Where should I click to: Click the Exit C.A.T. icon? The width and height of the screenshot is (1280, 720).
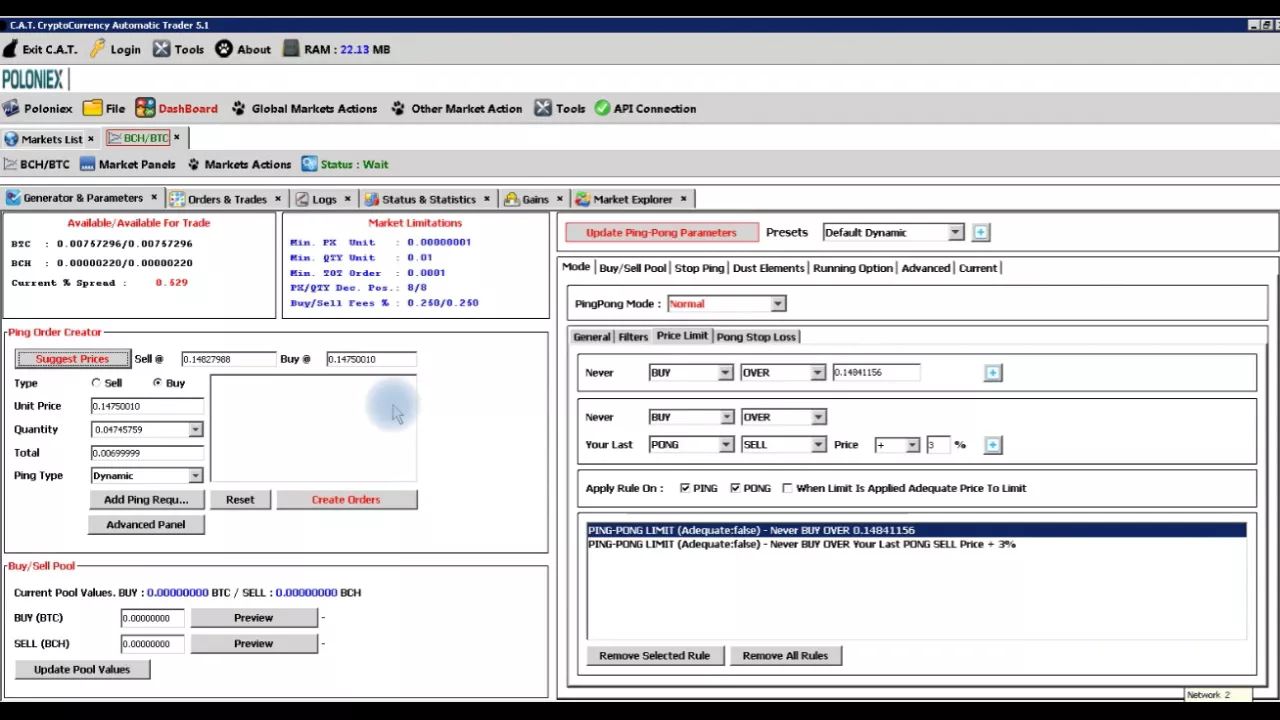(10, 49)
